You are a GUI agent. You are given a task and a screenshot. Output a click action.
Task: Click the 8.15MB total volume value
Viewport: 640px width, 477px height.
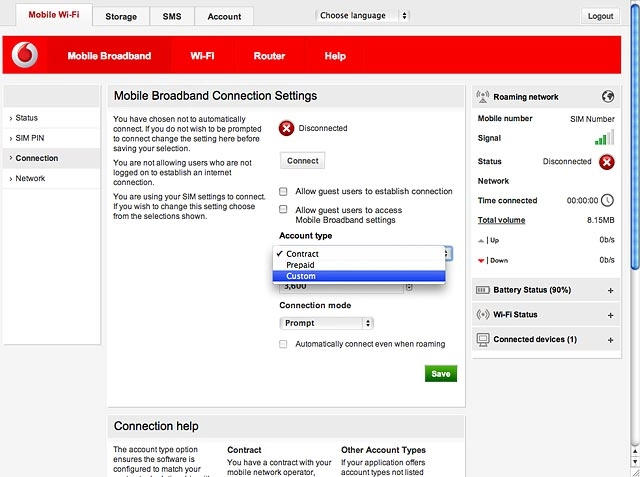[600, 220]
